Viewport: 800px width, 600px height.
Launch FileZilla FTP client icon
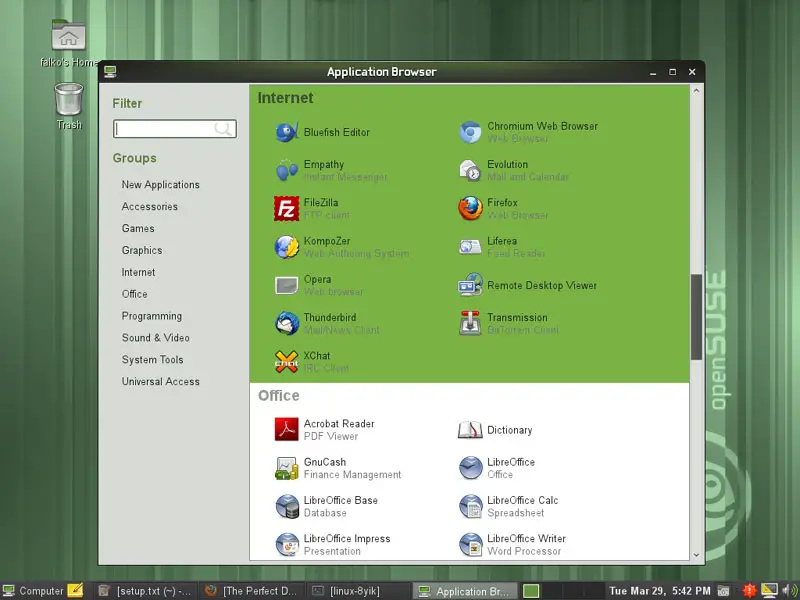[287, 209]
